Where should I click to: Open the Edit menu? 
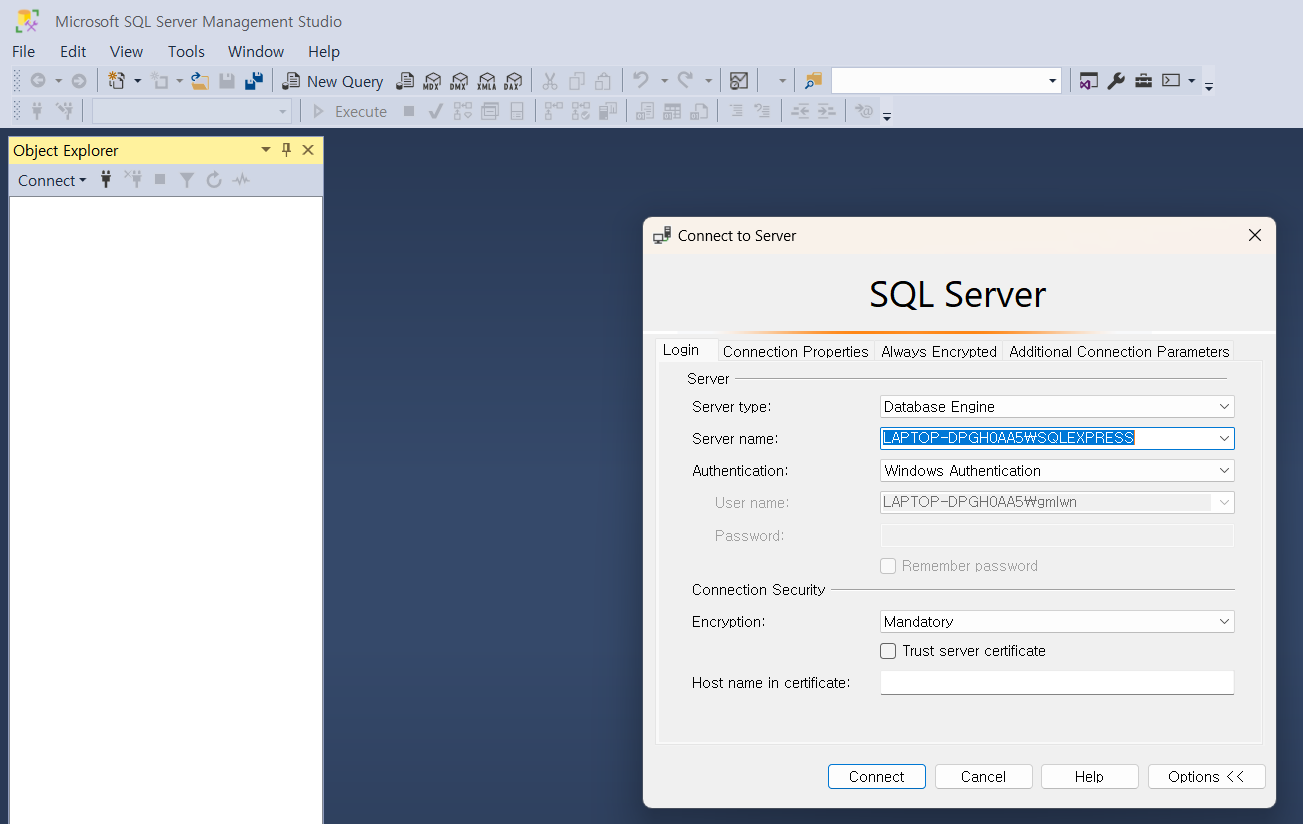73,51
